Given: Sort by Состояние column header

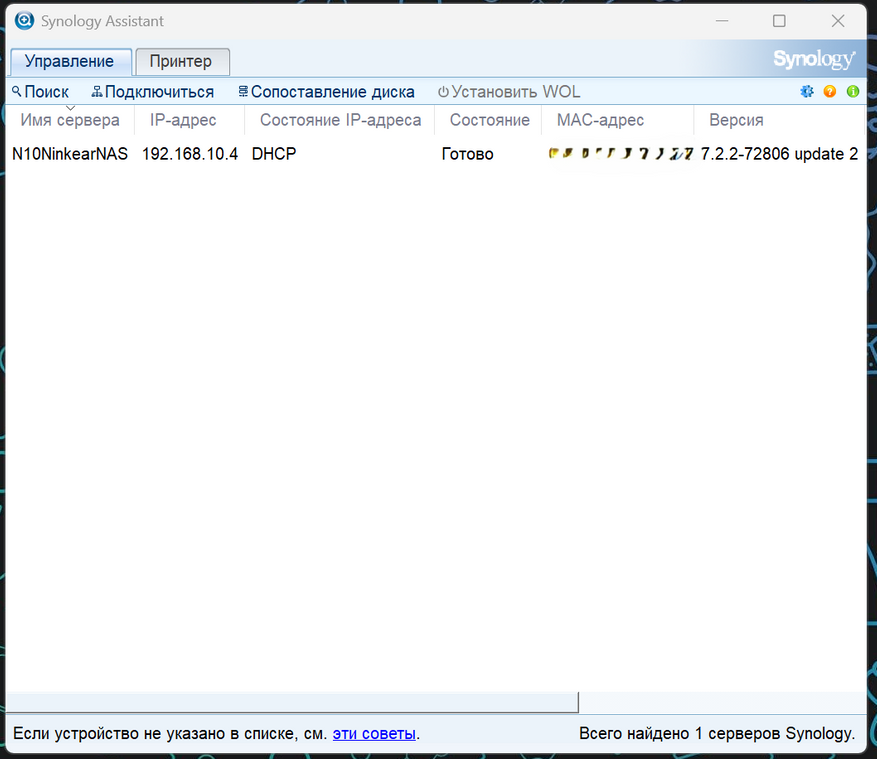Looking at the screenshot, I should (488, 120).
